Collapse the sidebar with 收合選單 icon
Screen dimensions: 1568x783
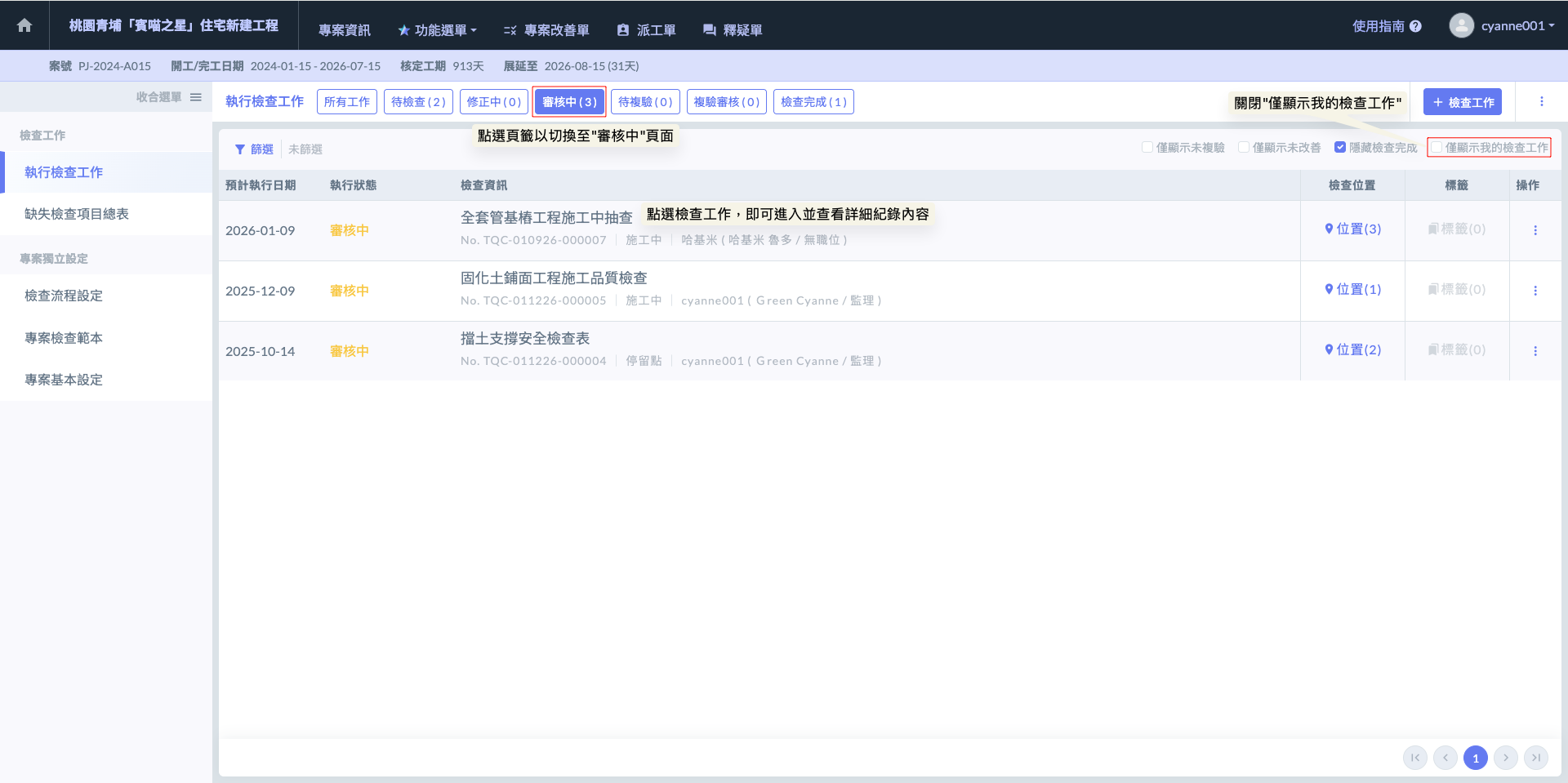[196, 97]
